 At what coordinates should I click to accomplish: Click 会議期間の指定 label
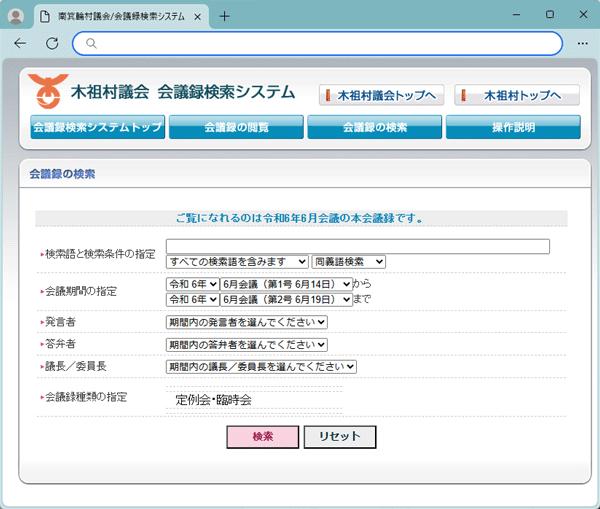pyautogui.click(x=81, y=291)
